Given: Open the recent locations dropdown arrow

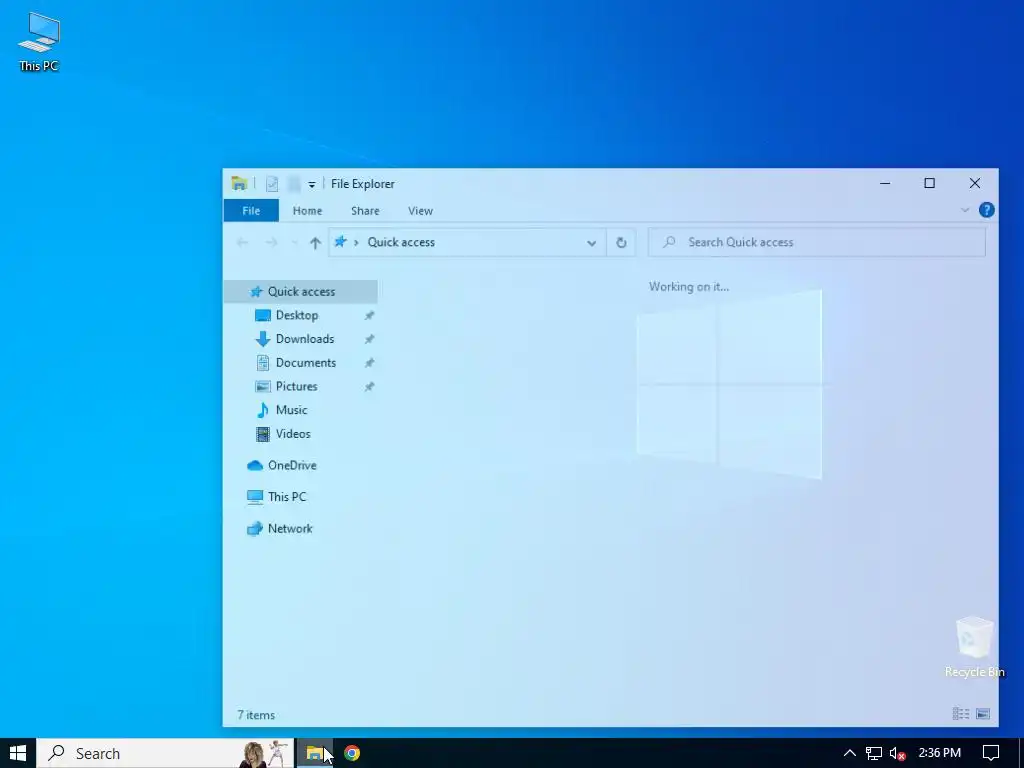Looking at the screenshot, I should pos(294,243).
